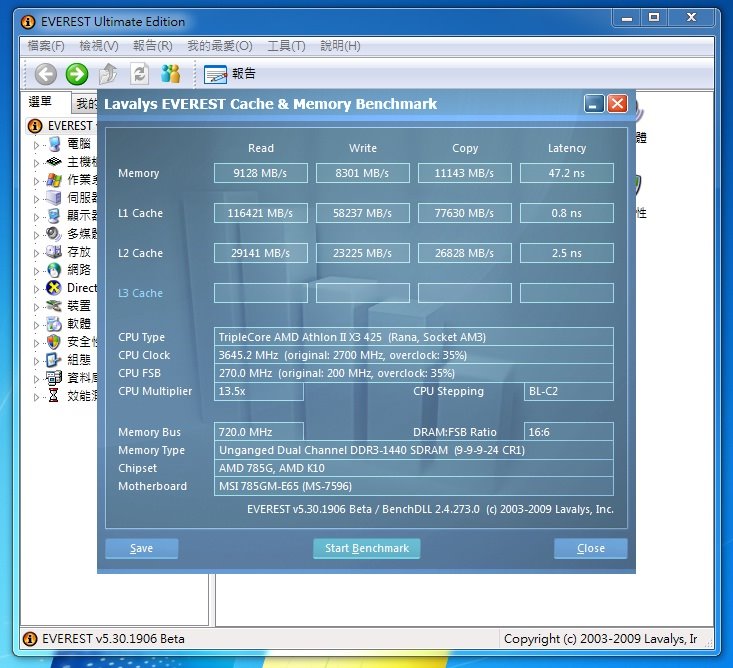Expand the 效能測試 tree node

pos(36,397)
